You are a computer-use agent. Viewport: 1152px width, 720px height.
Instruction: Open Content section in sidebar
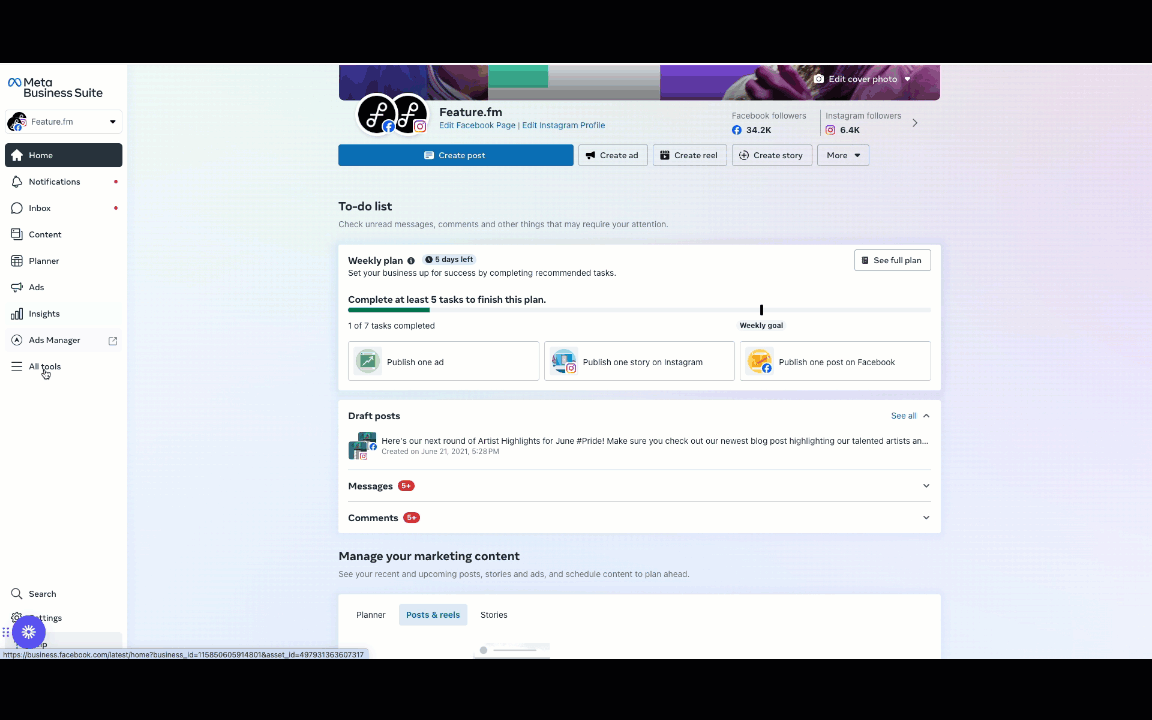pyautogui.click(x=64, y=234)
